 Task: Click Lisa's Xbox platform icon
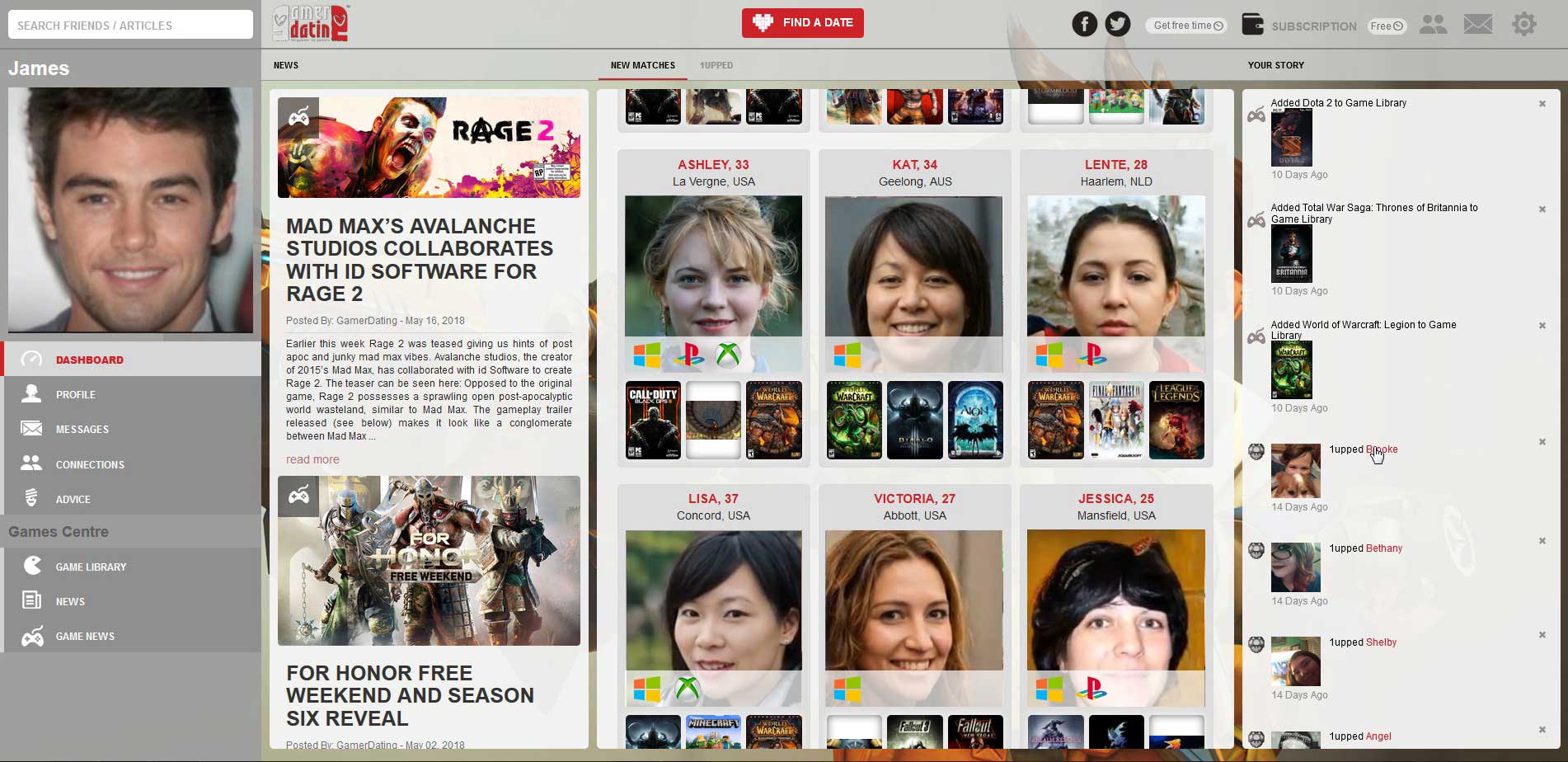tap(688, 689)
